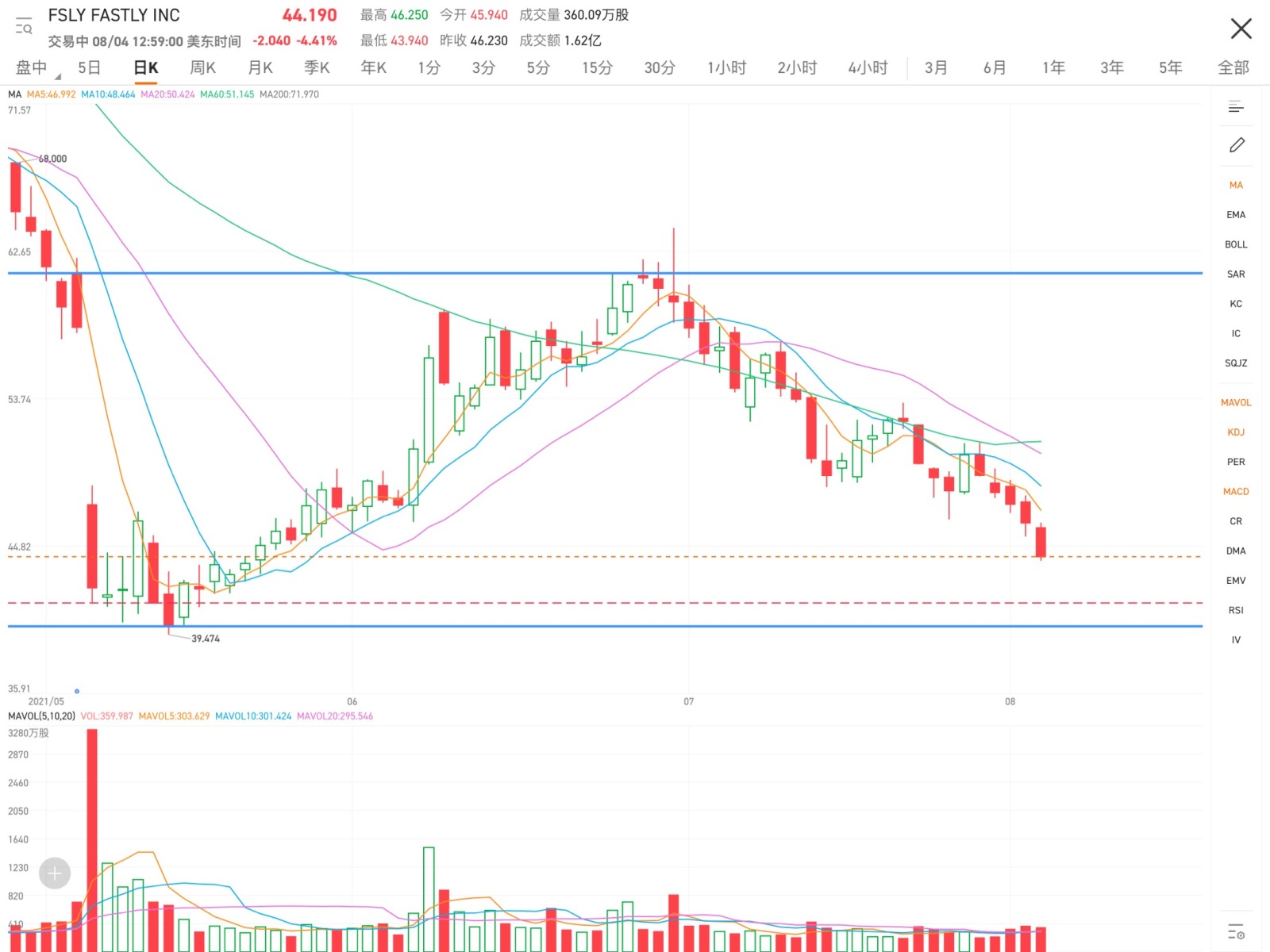Image resolution: width=1270 pixels, height=952 pixels.
Task: Click the MA200:71.970 legend value
Action: (x=289, y=94)
